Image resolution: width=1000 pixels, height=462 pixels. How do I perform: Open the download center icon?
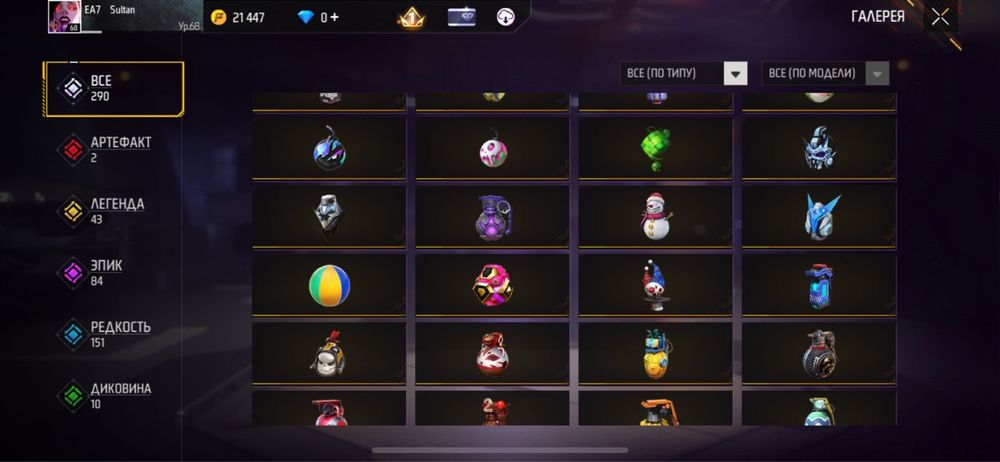pos(506,17)
